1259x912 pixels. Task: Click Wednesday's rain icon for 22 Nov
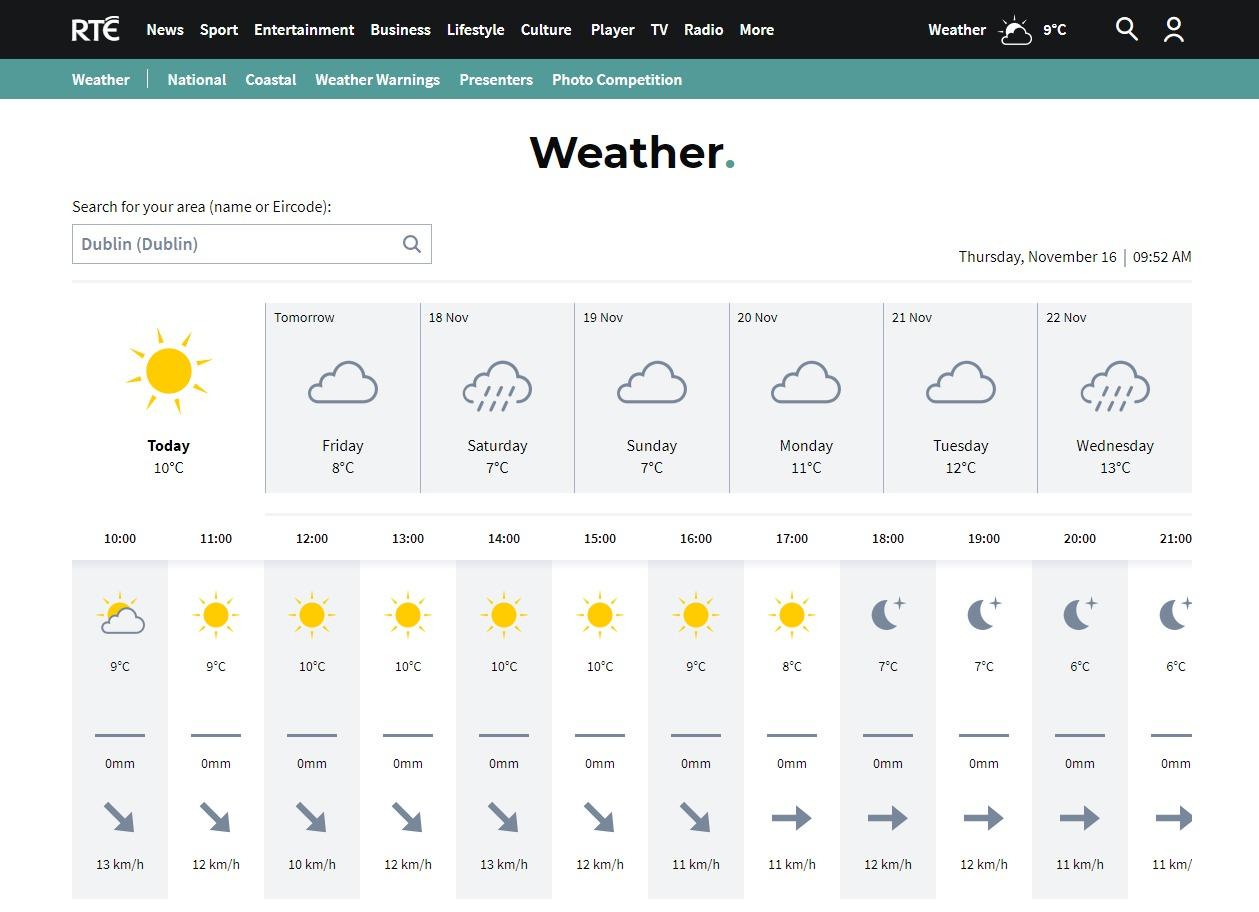pos(1115,385)
